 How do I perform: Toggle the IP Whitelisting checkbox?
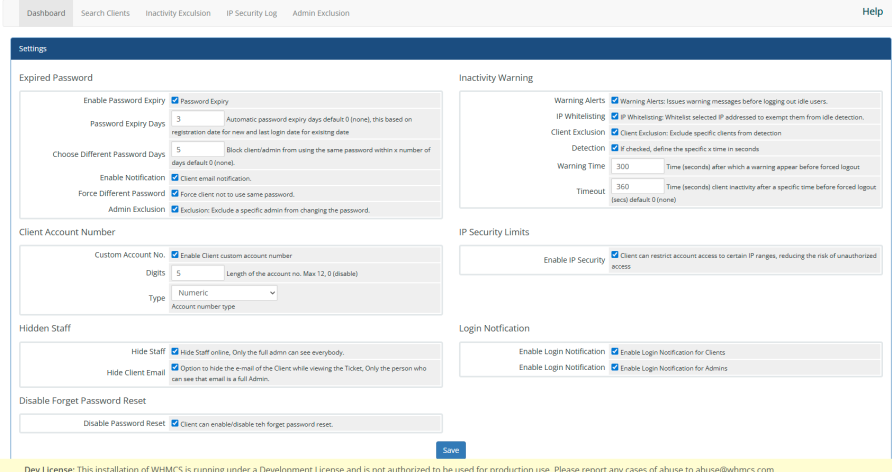coord(615,116)
